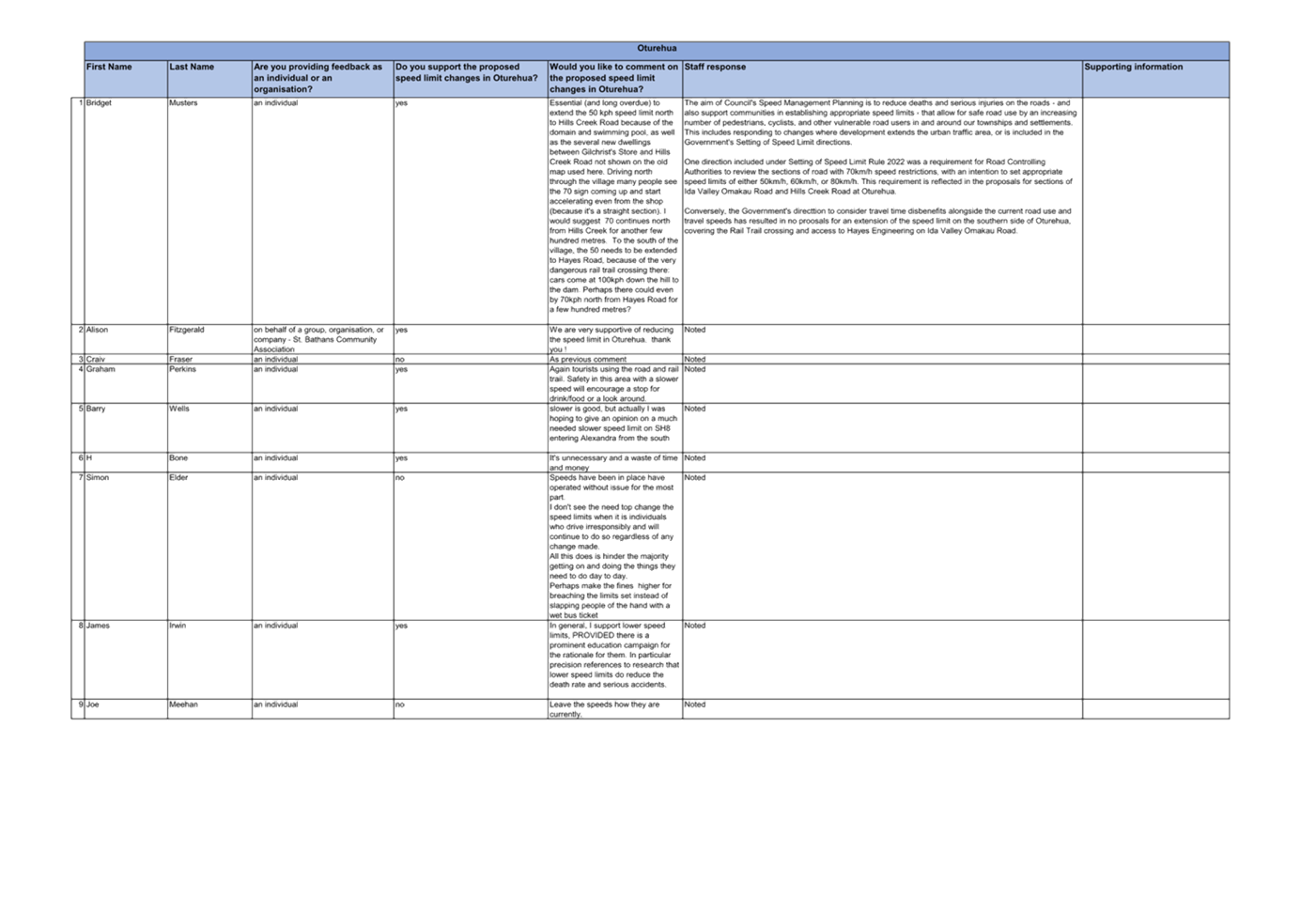Click the Fitzgerald last name cell
The image size is (1316, 897).
pyautogui.click(x=188, y=331)
